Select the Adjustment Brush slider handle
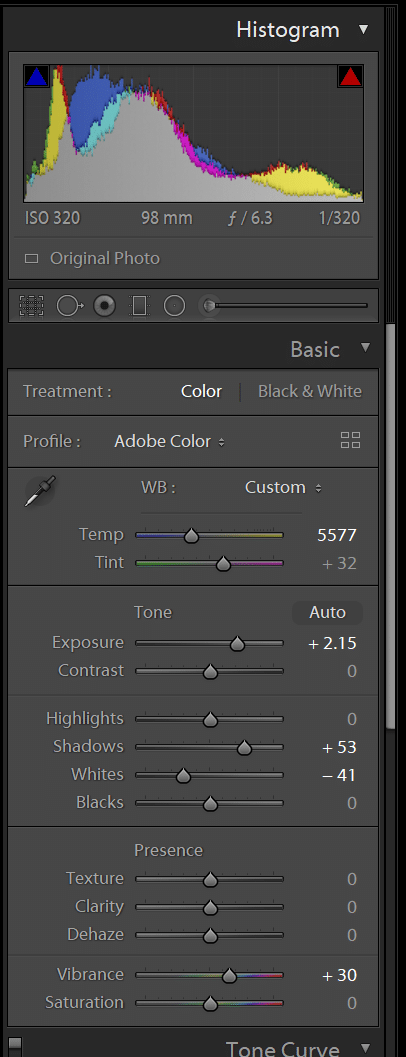The image size is (406, 1057). tap(210, 306)
